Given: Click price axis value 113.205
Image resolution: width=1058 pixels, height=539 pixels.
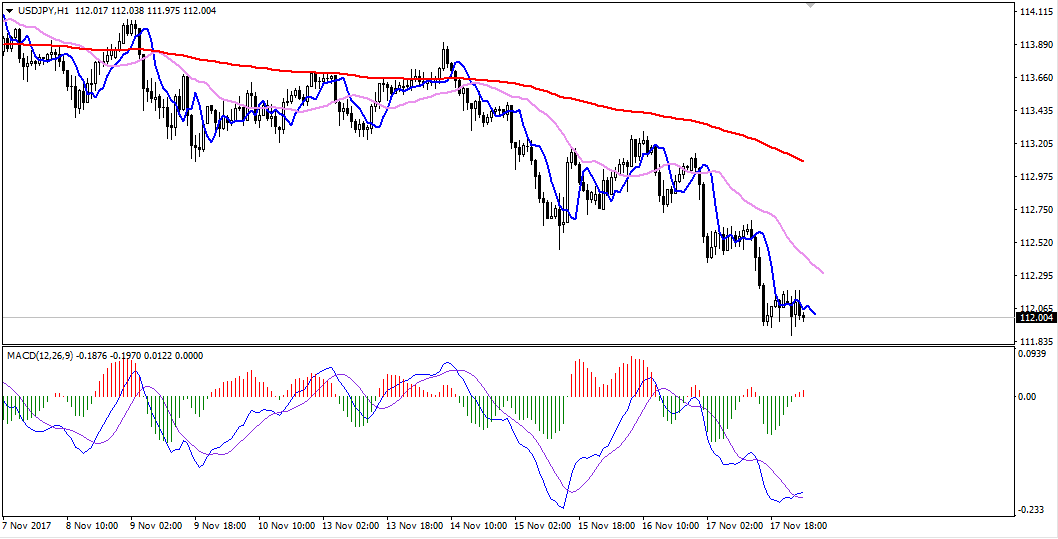Looking at the screenshot, I should (x=1037, y=144).
